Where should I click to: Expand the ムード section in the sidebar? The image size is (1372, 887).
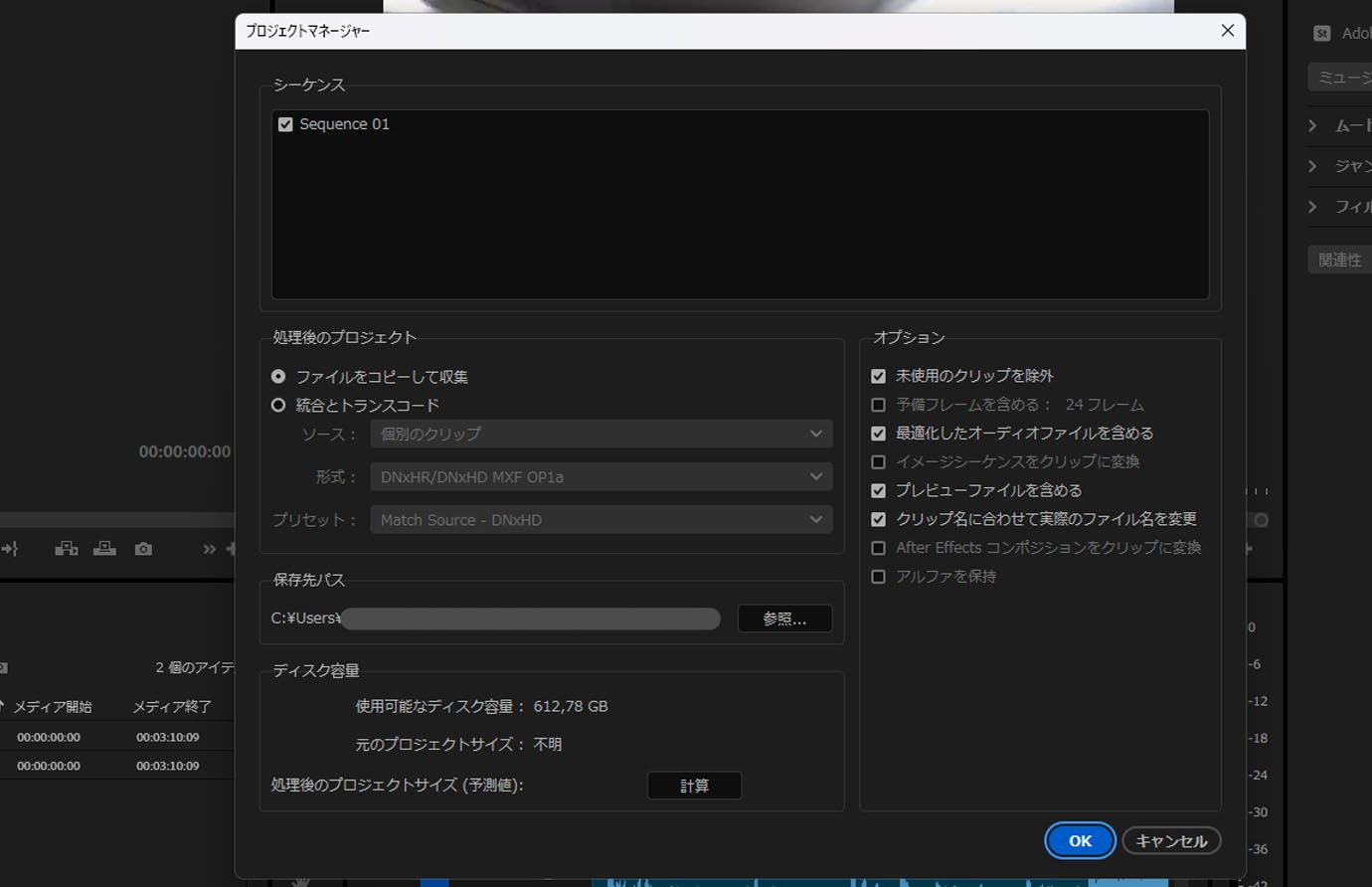point(1313,124)
